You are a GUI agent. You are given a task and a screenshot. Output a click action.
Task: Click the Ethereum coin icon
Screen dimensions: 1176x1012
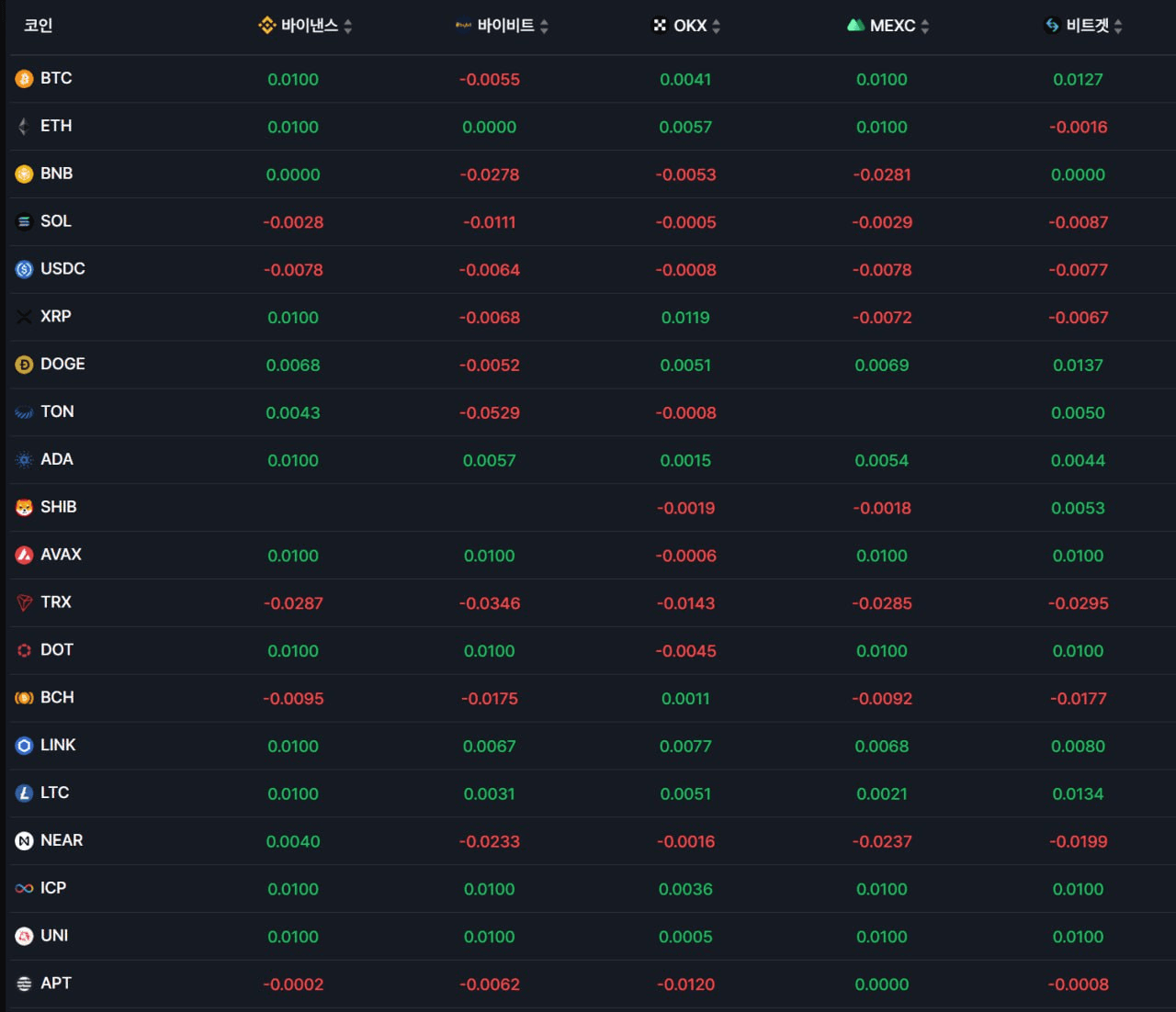click(24, 127)
